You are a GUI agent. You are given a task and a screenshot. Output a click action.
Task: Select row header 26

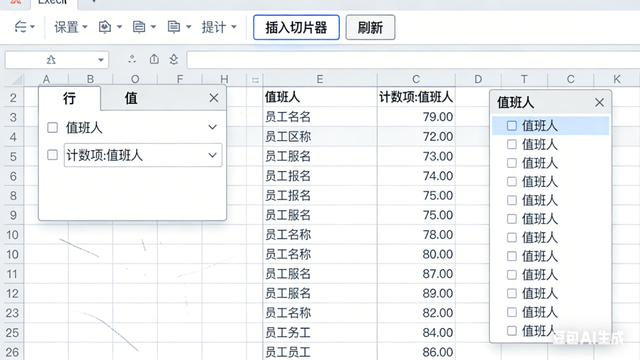13,352
